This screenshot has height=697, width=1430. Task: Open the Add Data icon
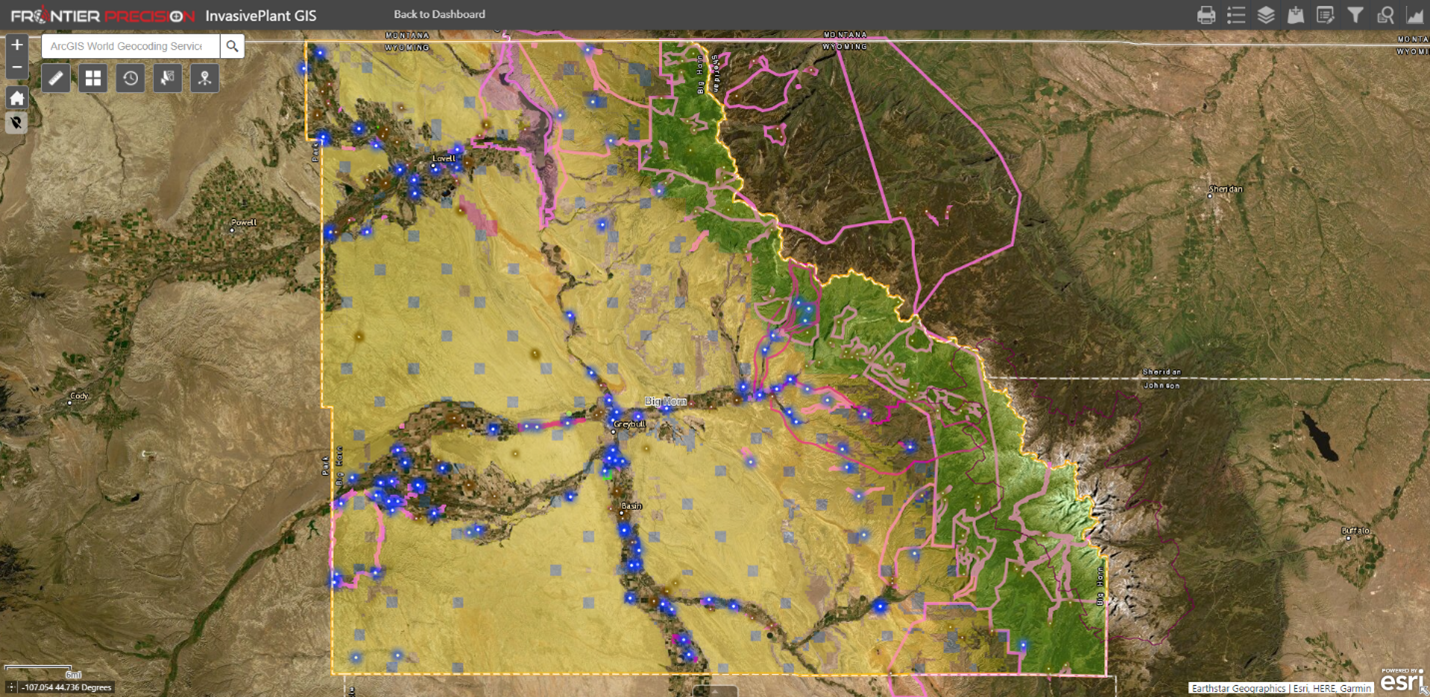coord(1296,15)
